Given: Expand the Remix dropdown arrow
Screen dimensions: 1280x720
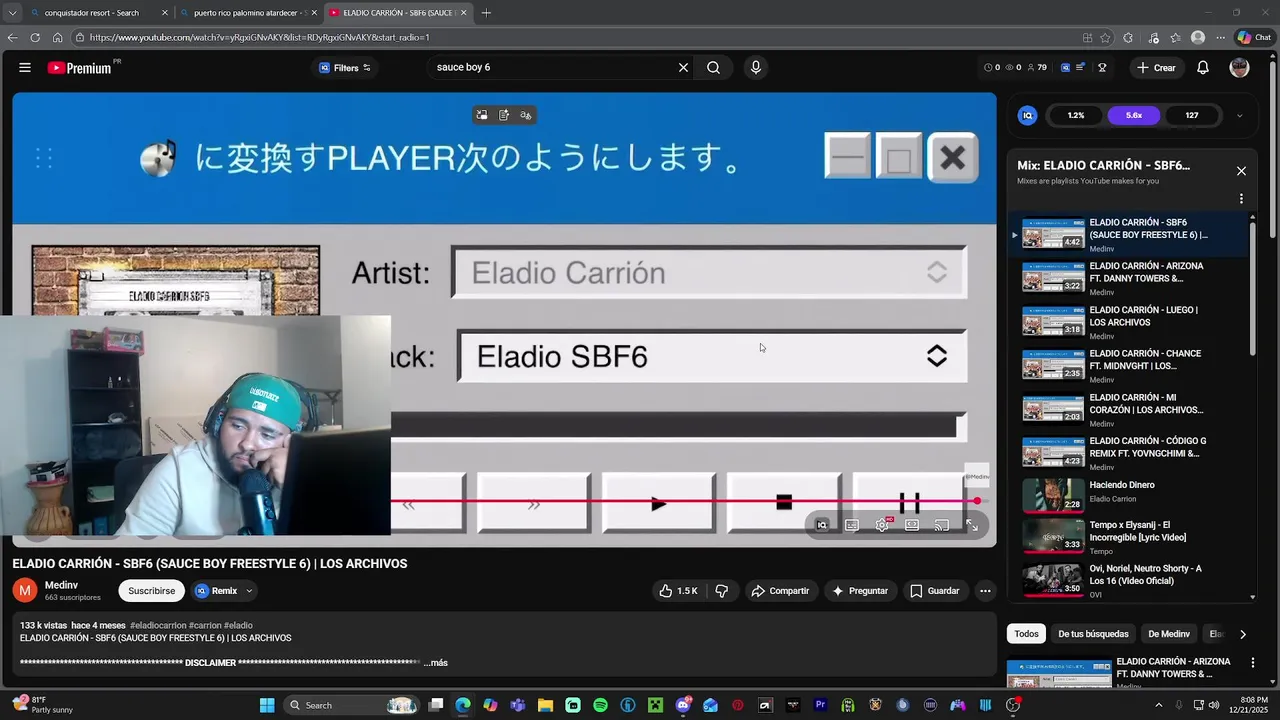Looking at the screenshot, I should pos(249,591).
